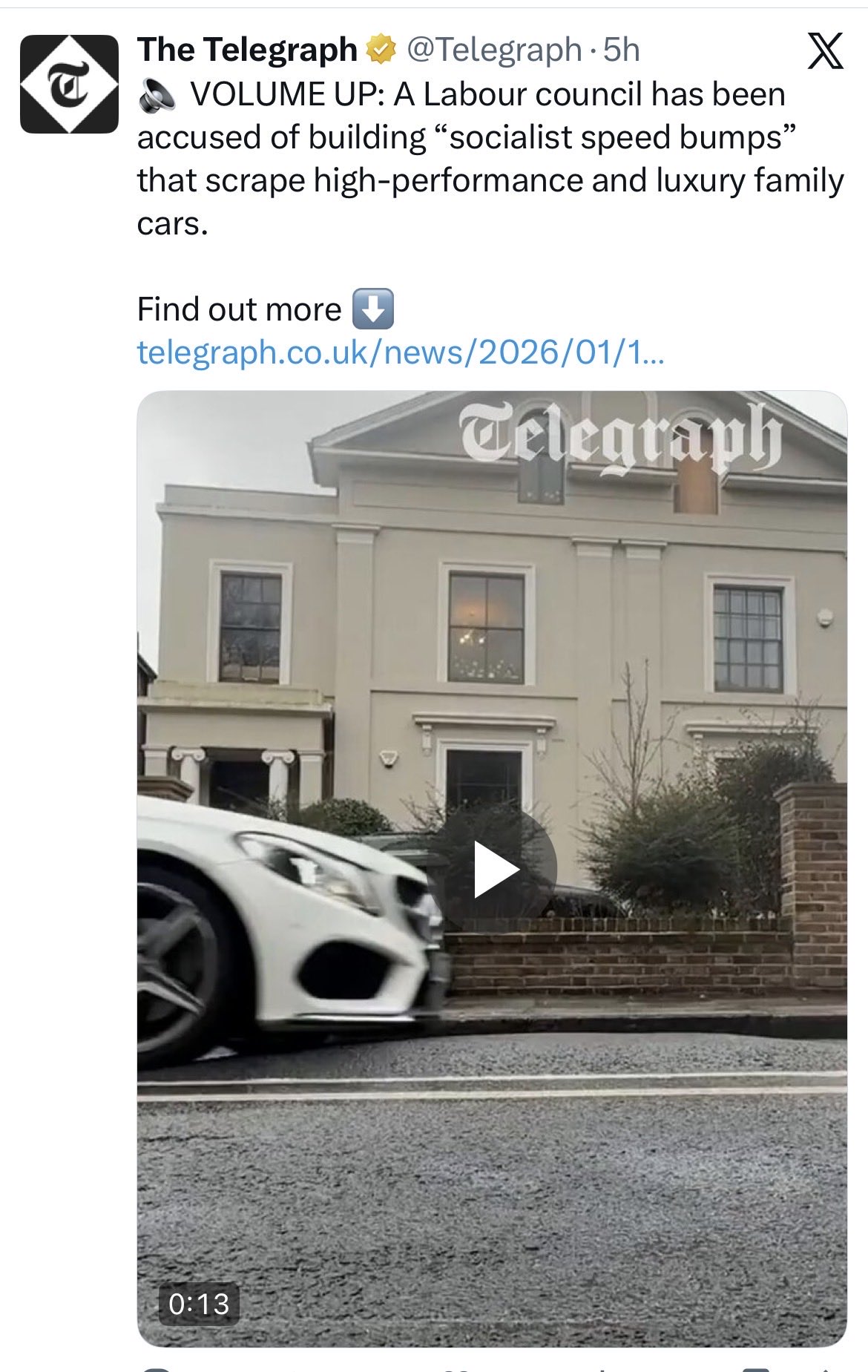Open The Telegraph display name
Screen dimensions: 868x1372
[247, 50]
